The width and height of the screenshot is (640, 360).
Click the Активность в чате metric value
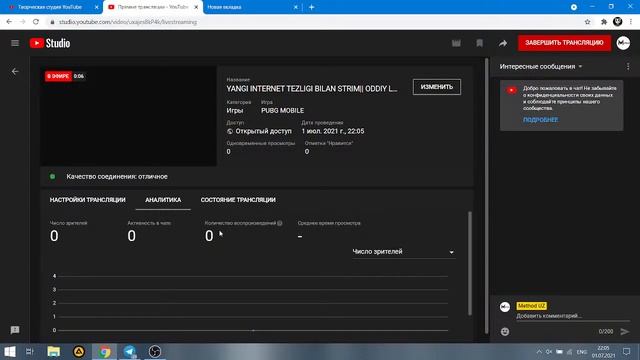[131, 236]
